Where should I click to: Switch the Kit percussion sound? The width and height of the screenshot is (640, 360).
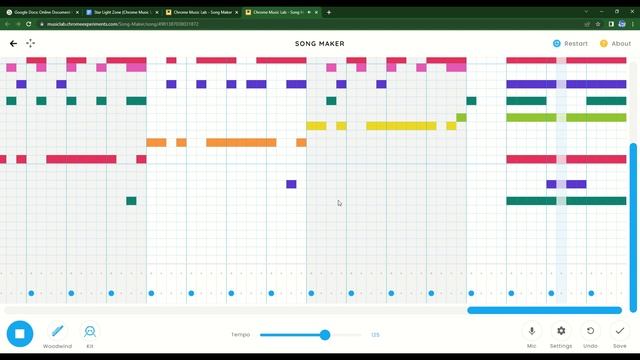coord(90,336)
